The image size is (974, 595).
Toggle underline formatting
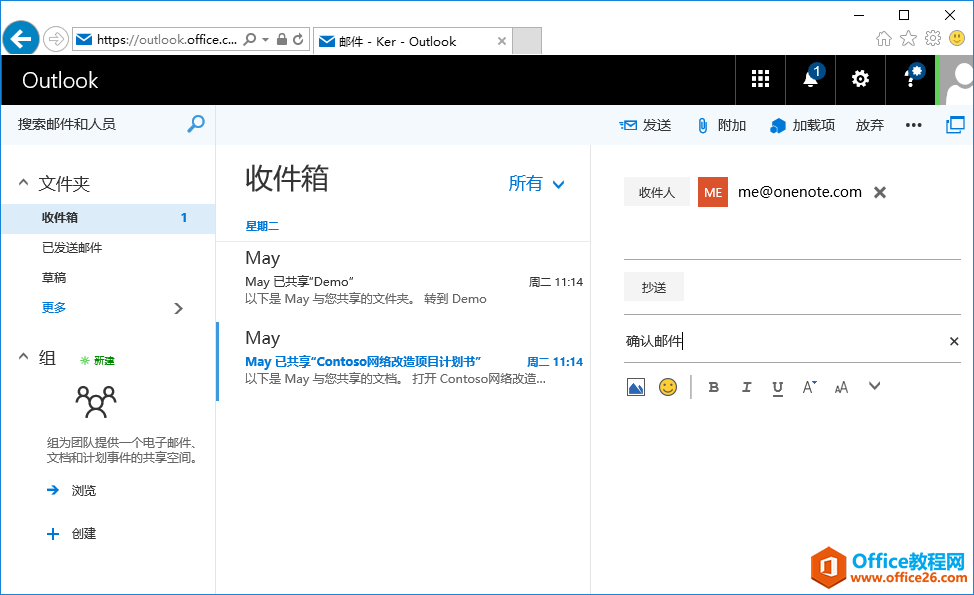coord(777,387)
